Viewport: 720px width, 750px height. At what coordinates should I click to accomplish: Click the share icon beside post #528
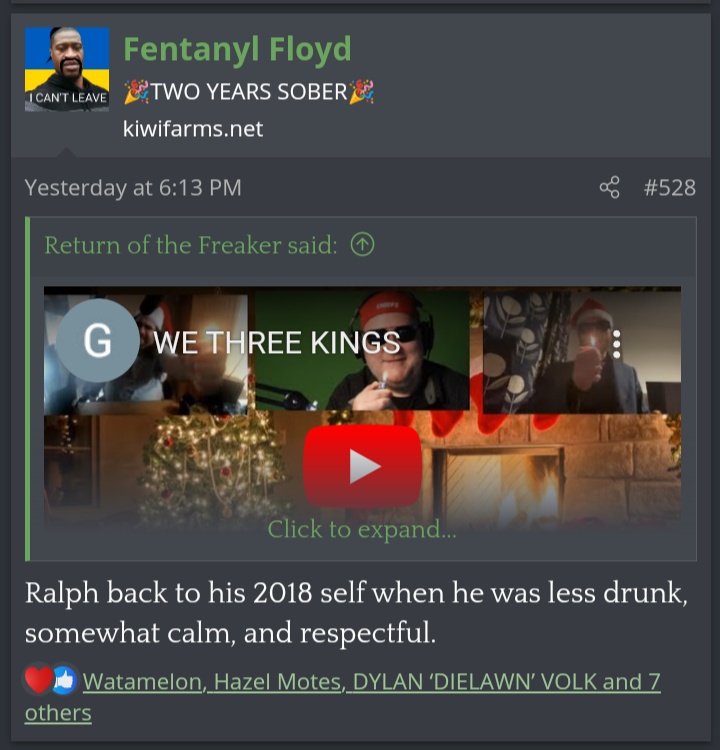pos(609,187)
